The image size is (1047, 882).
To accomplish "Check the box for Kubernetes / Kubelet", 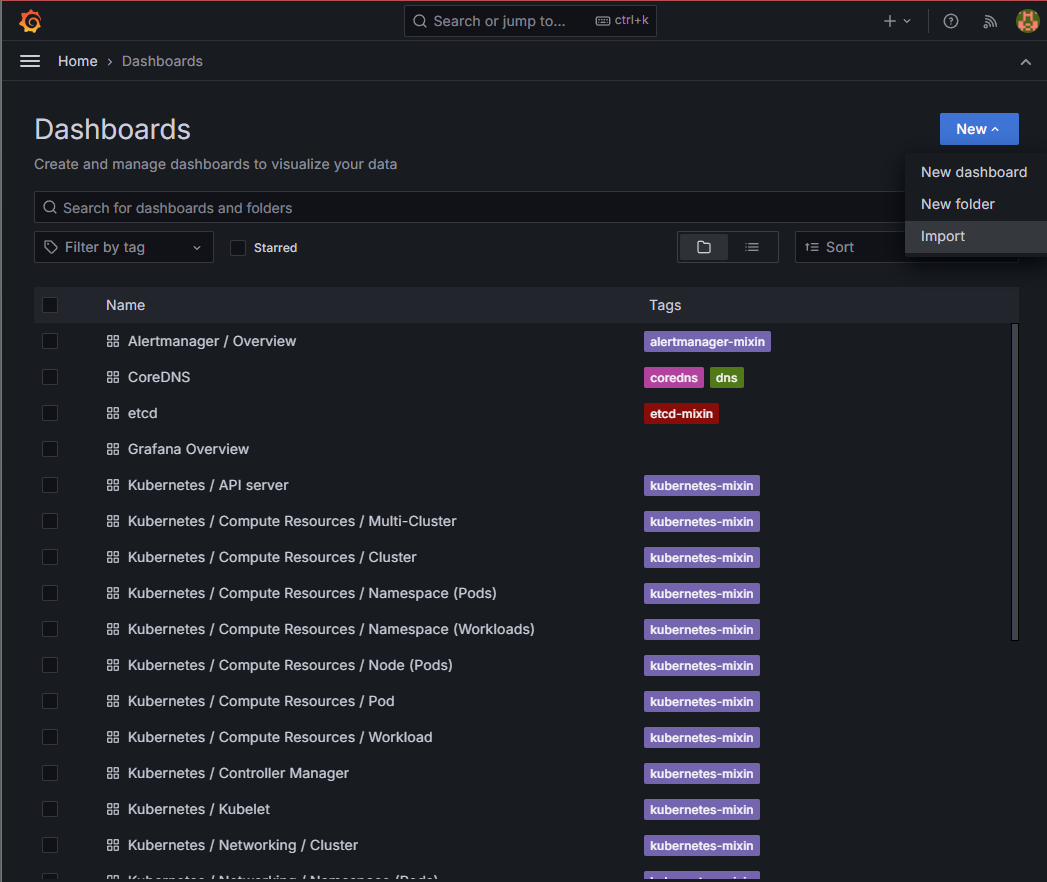I will (50, 809).
